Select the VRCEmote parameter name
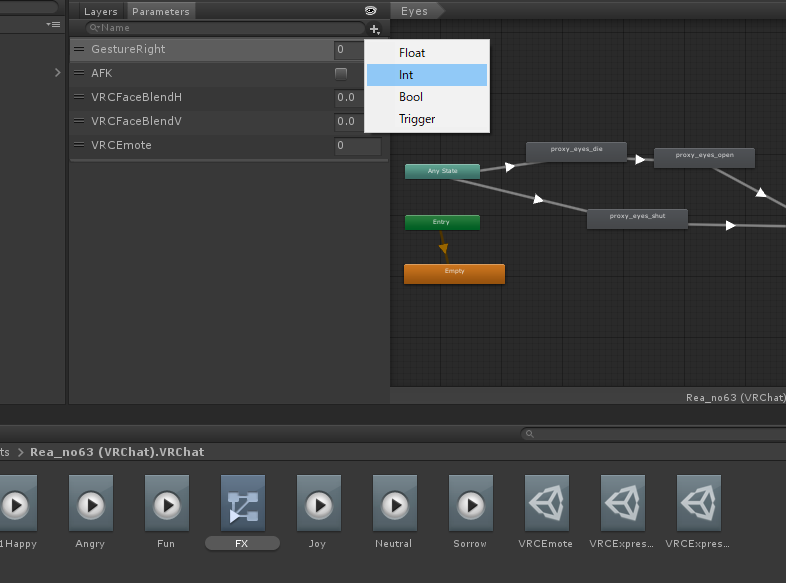Viewport: 786px width, 583px height. pos(121,145)
